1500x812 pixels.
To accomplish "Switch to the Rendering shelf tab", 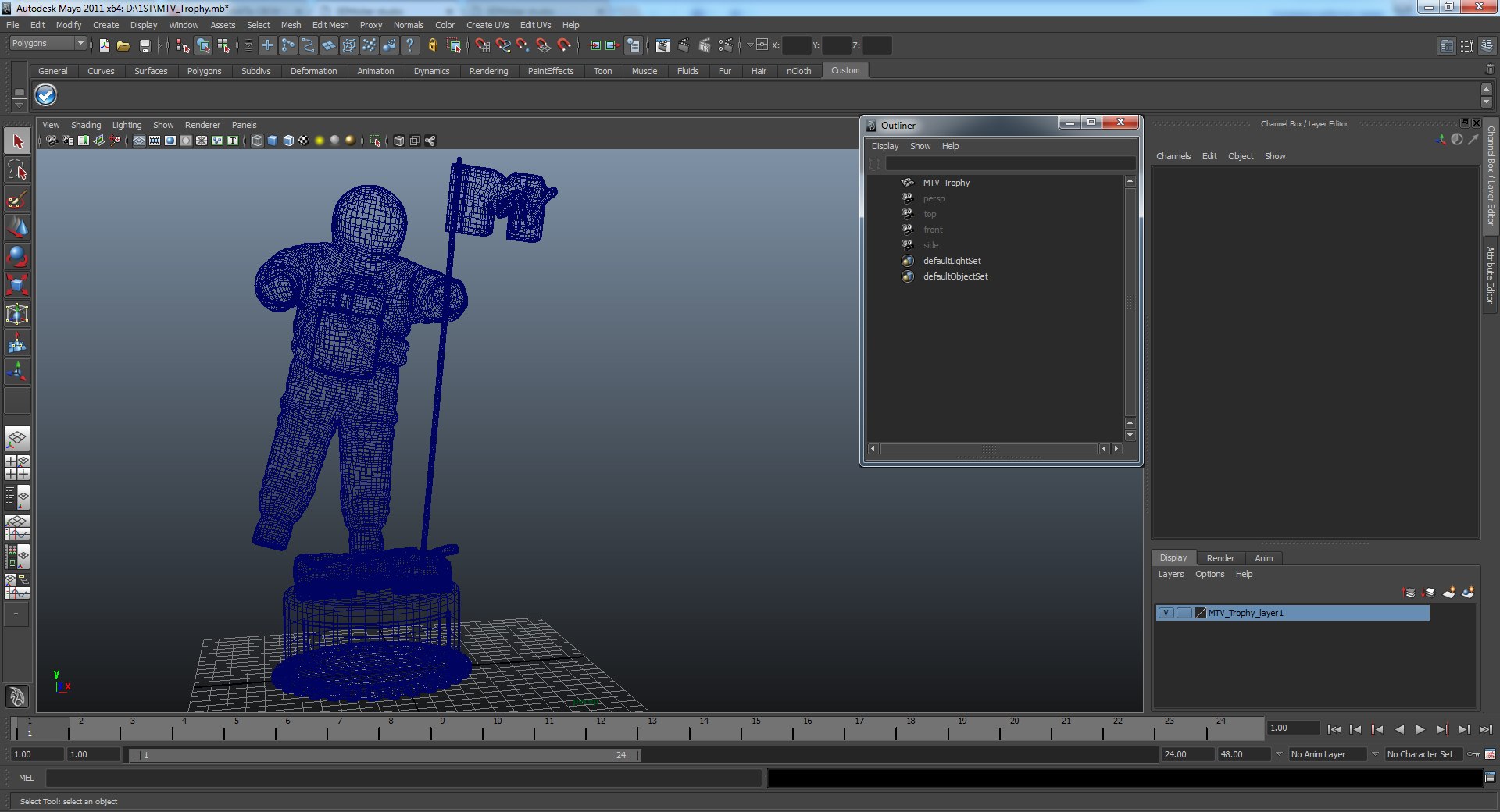I will point(488,71).
